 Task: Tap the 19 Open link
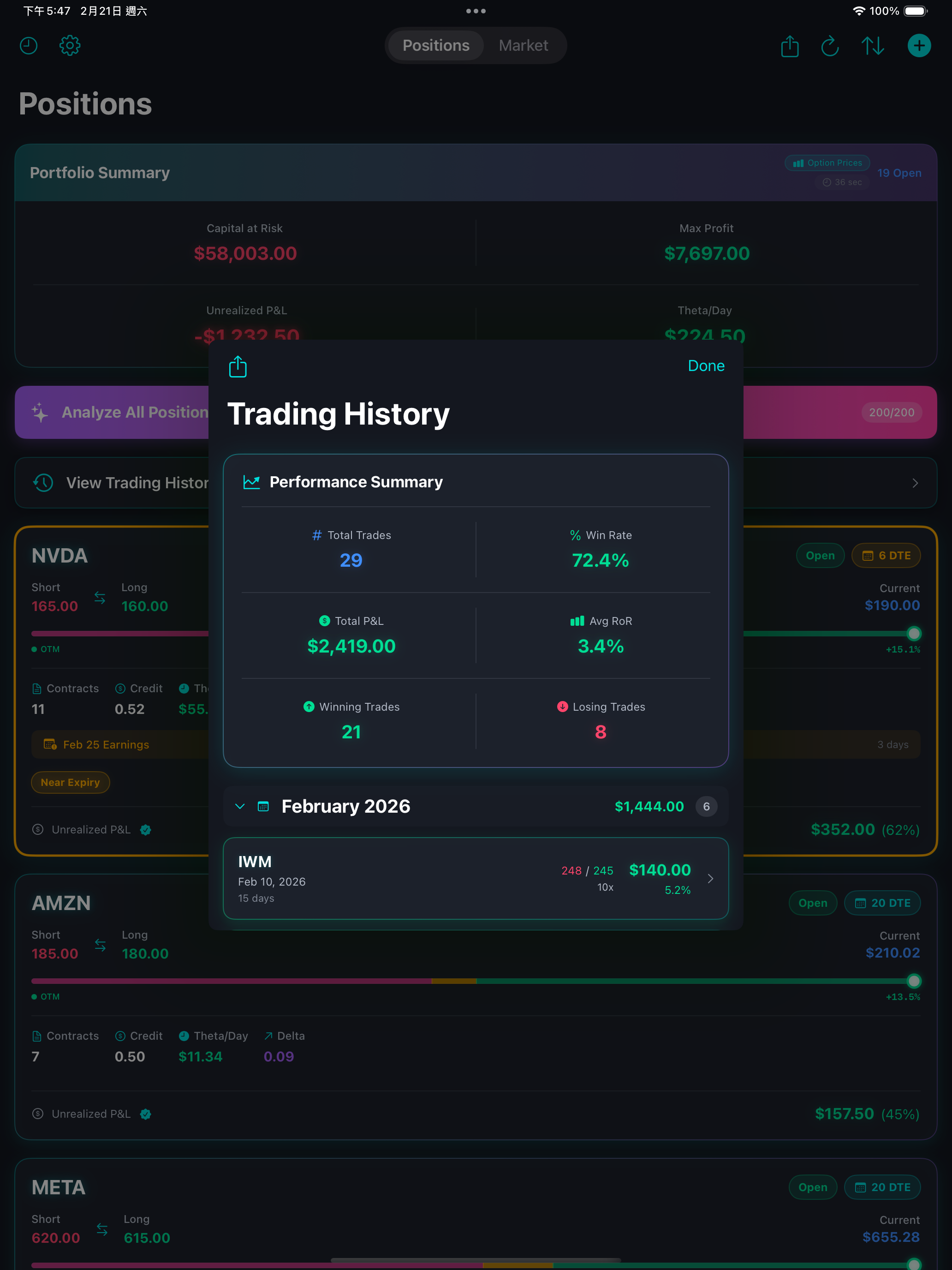tap(899, 173)
